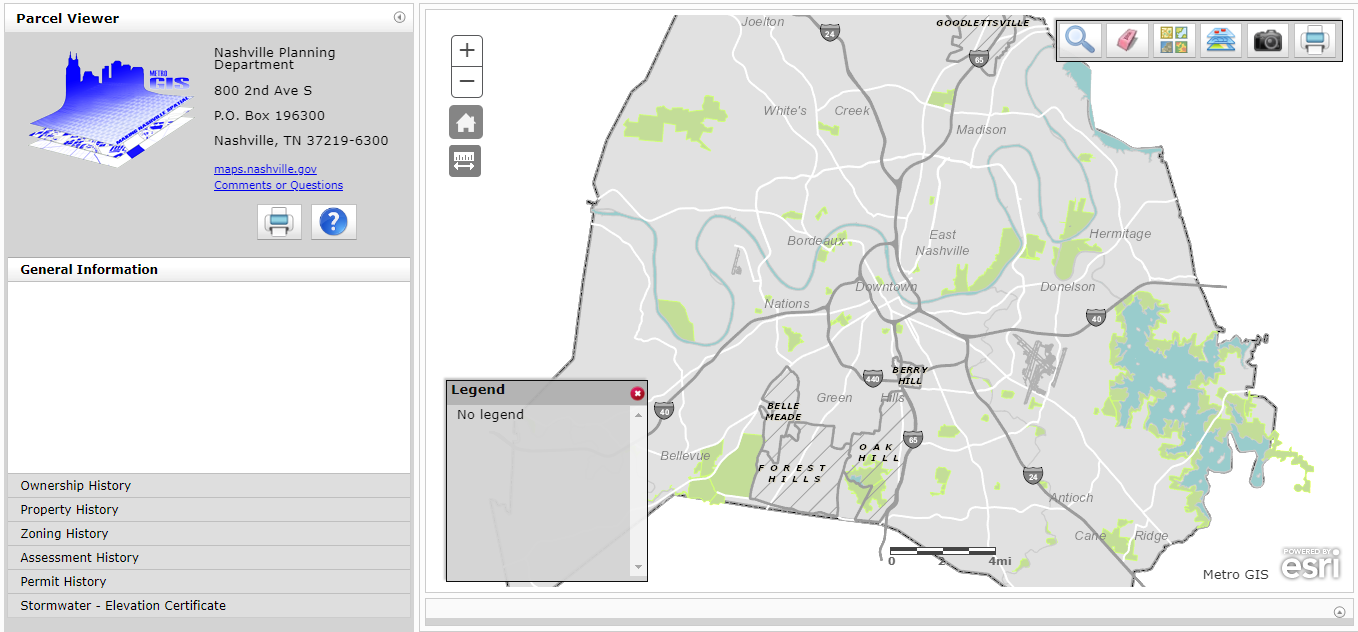Use the eraser tool to clear map graphics

tap(1126, 40)
